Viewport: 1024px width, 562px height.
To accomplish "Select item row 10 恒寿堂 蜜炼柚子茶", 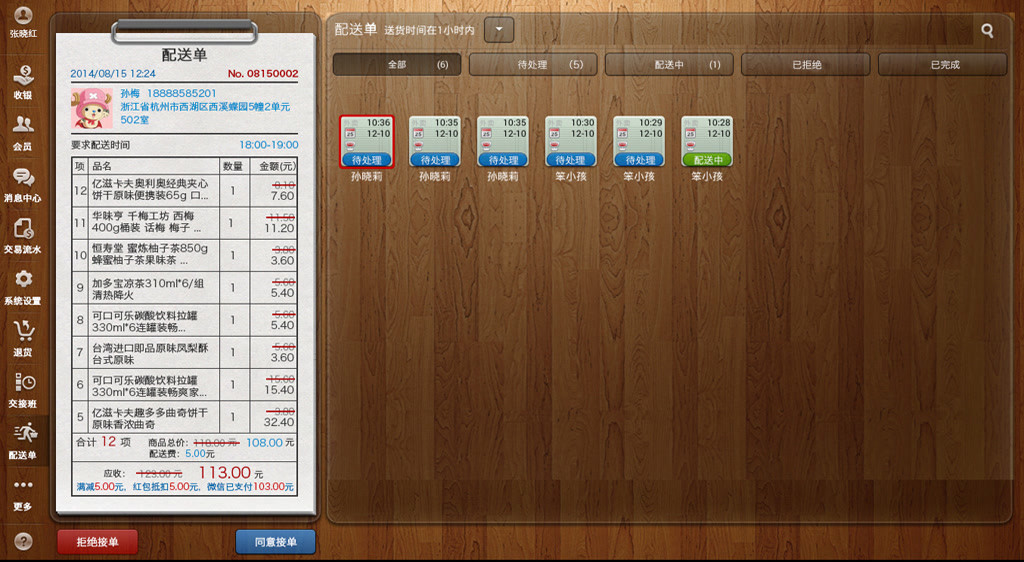I will 185,255.
